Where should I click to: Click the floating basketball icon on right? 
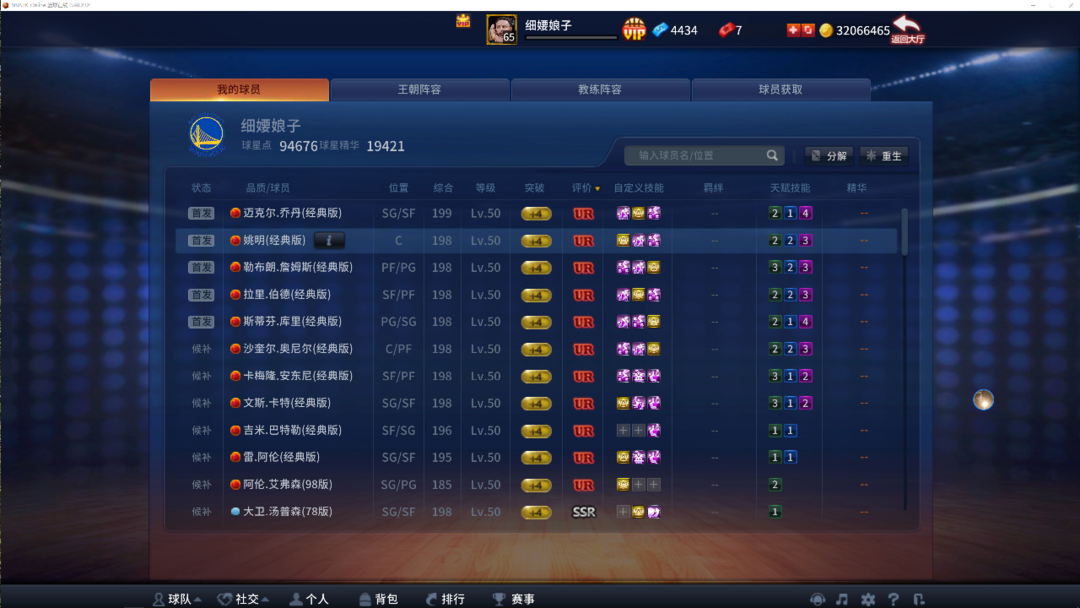[983, 399]
